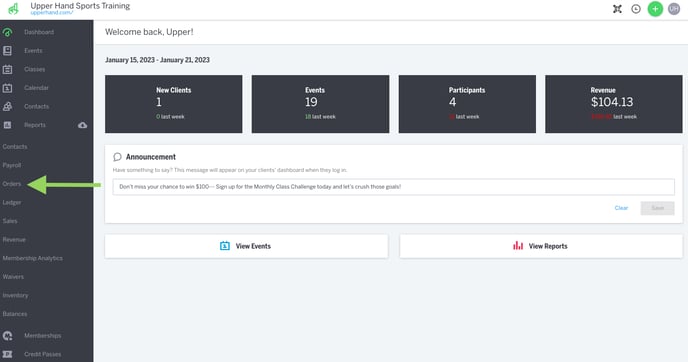Click the calendar icon in View Events

pyautogui.click(x=225, y=246)
